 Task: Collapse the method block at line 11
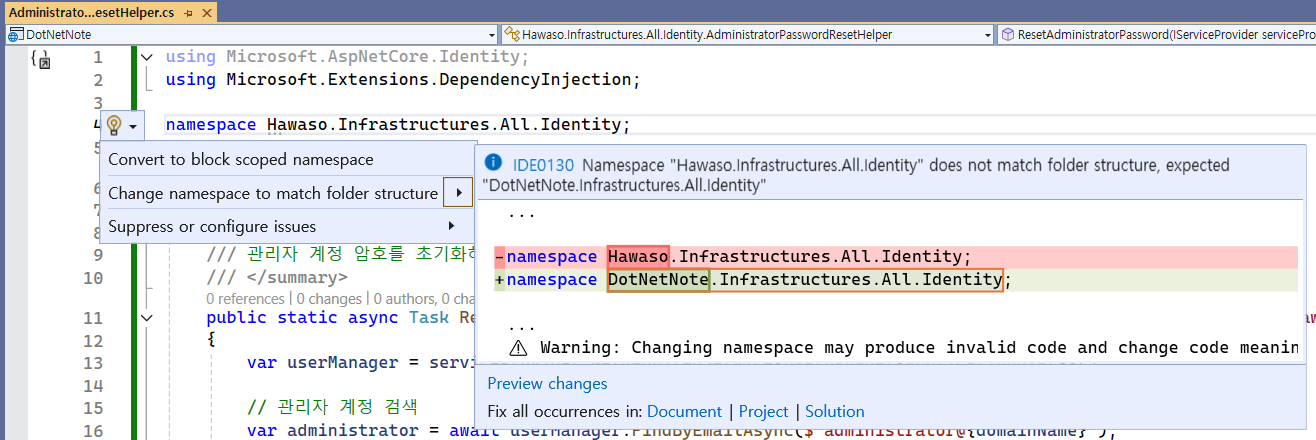click(148, 318)
